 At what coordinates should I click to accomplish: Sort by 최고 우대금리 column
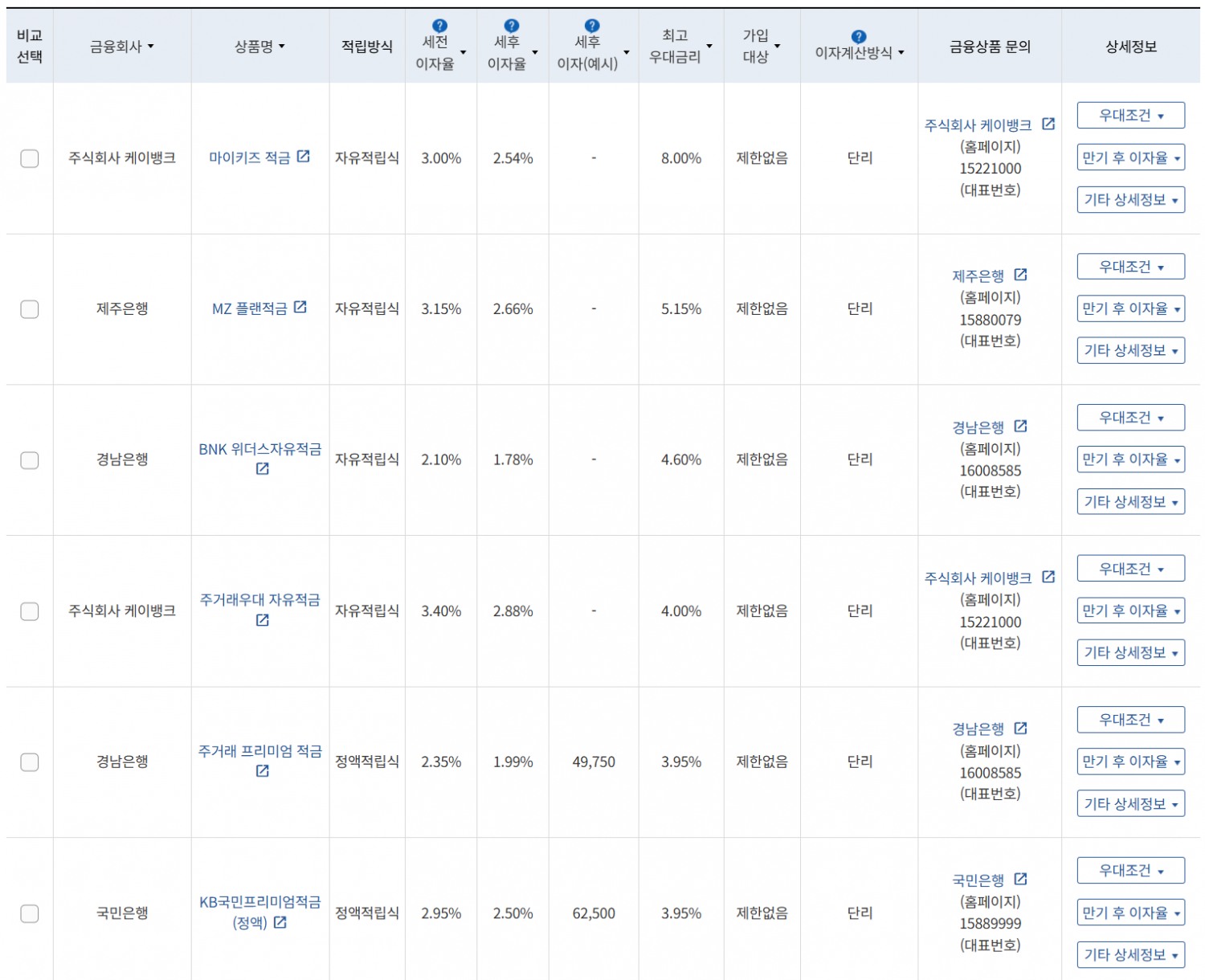point(681,47)
